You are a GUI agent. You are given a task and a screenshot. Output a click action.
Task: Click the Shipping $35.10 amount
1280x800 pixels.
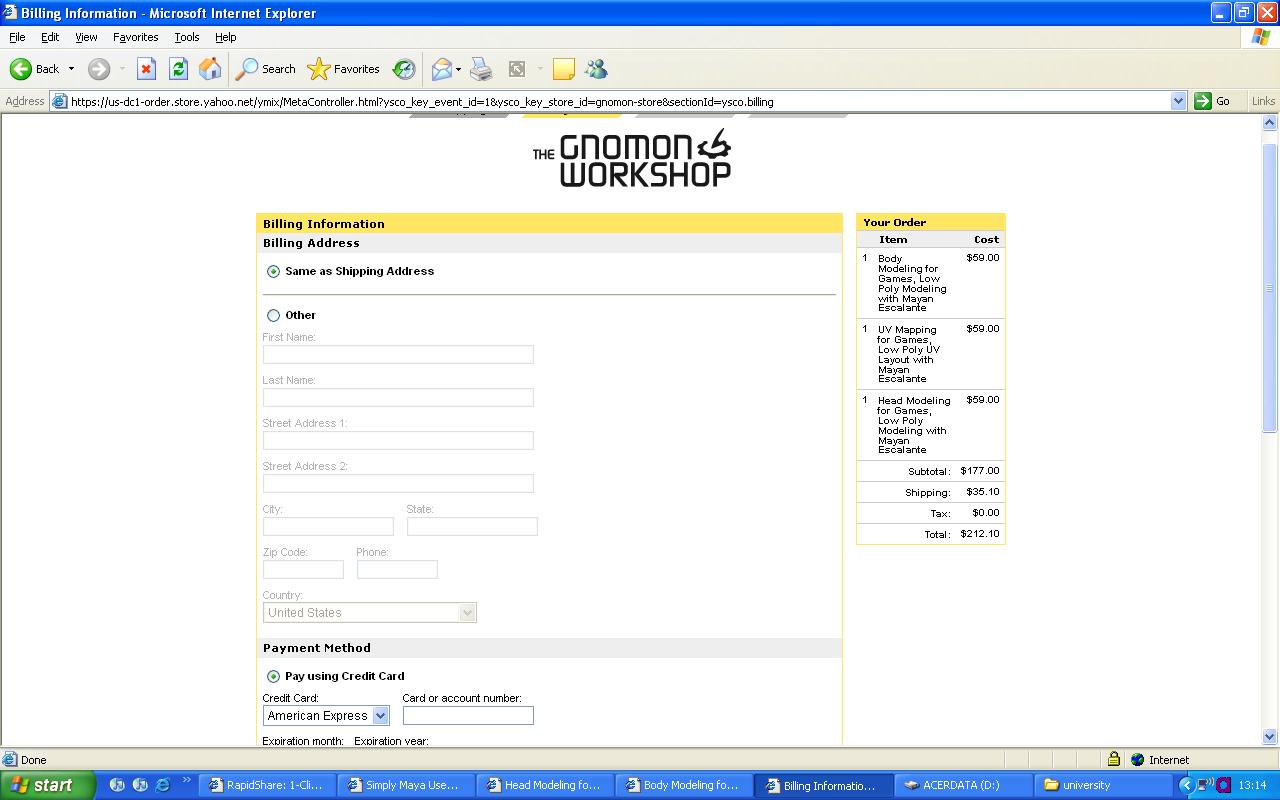pyautogui.click(x=983, y=492)
